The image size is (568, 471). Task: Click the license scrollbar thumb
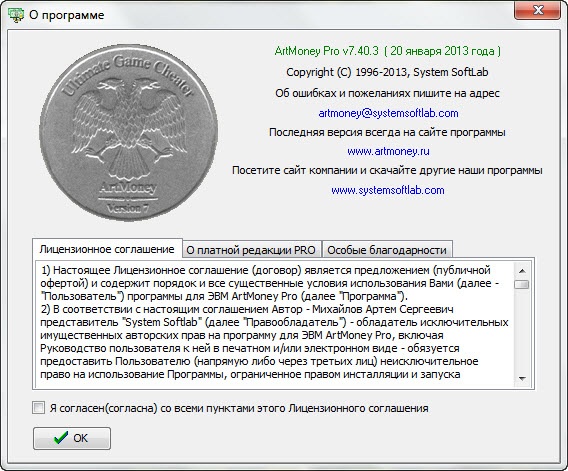522,284
